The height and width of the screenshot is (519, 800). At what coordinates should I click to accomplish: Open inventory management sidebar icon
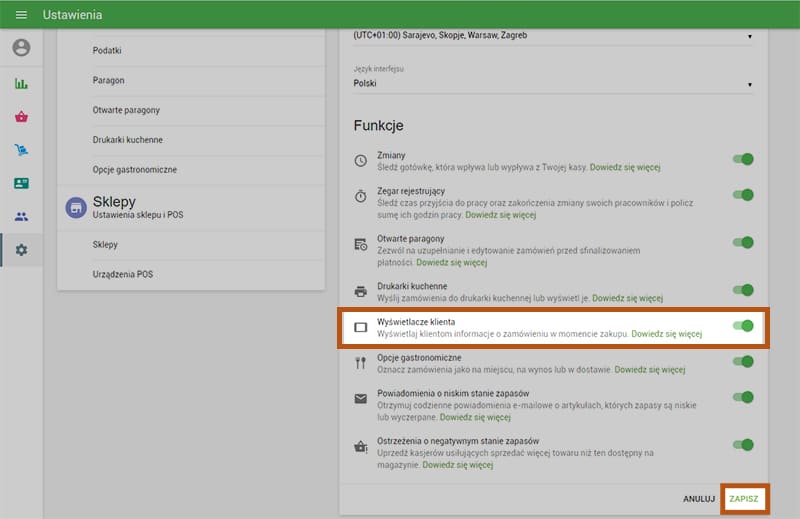(21, 150)
